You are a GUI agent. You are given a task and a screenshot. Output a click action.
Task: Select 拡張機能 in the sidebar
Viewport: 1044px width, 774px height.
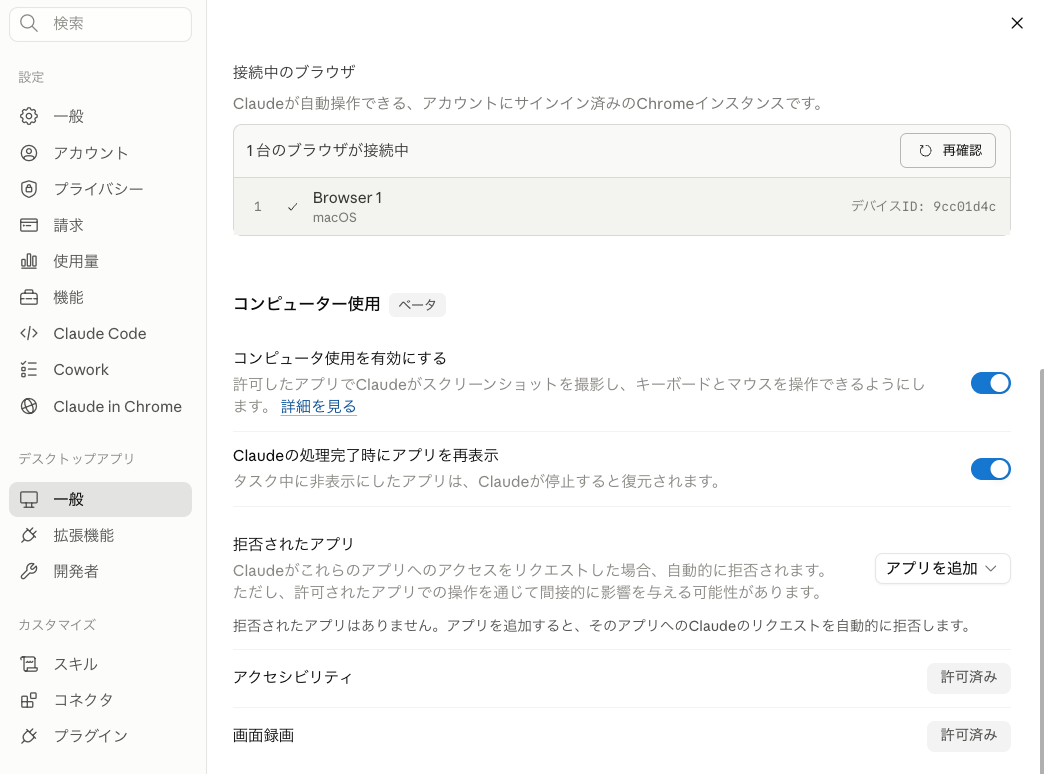(101, 535)
